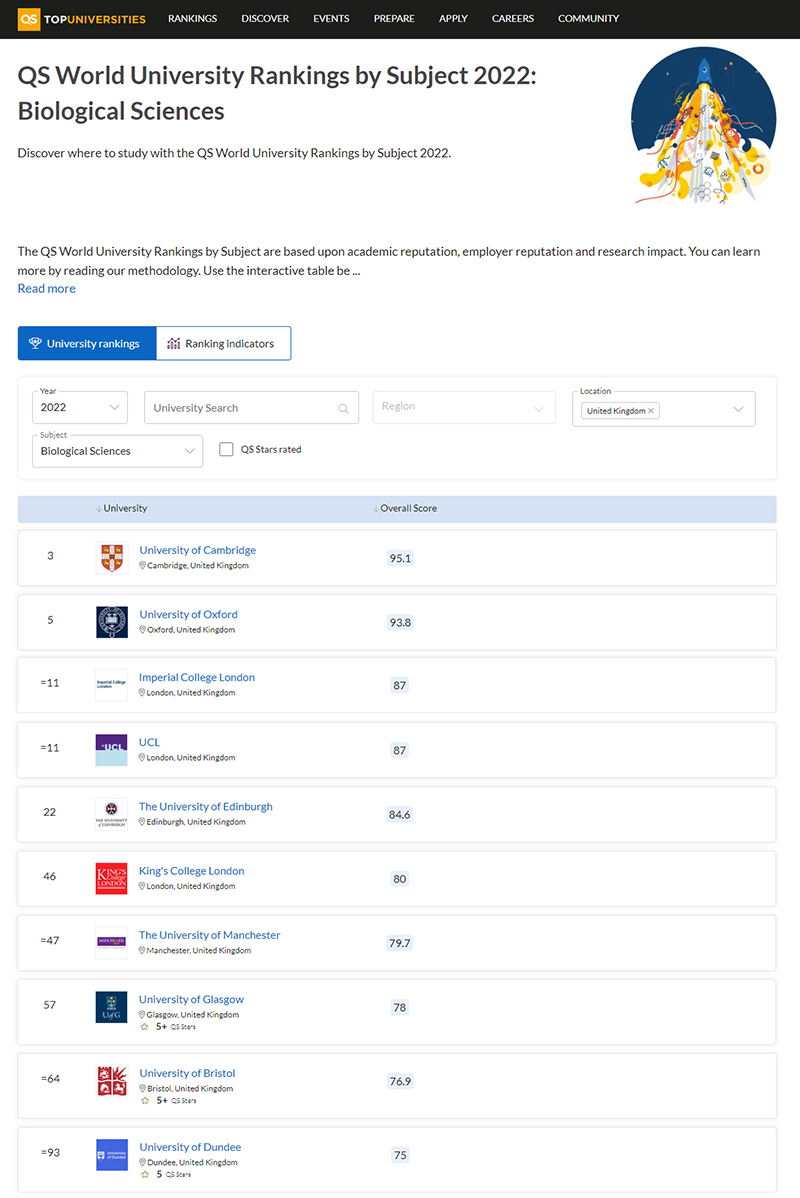800x1198 pixels.
Task: Click the 5+ QS Stars label under Glasgow
Action: click(176, 1027)
